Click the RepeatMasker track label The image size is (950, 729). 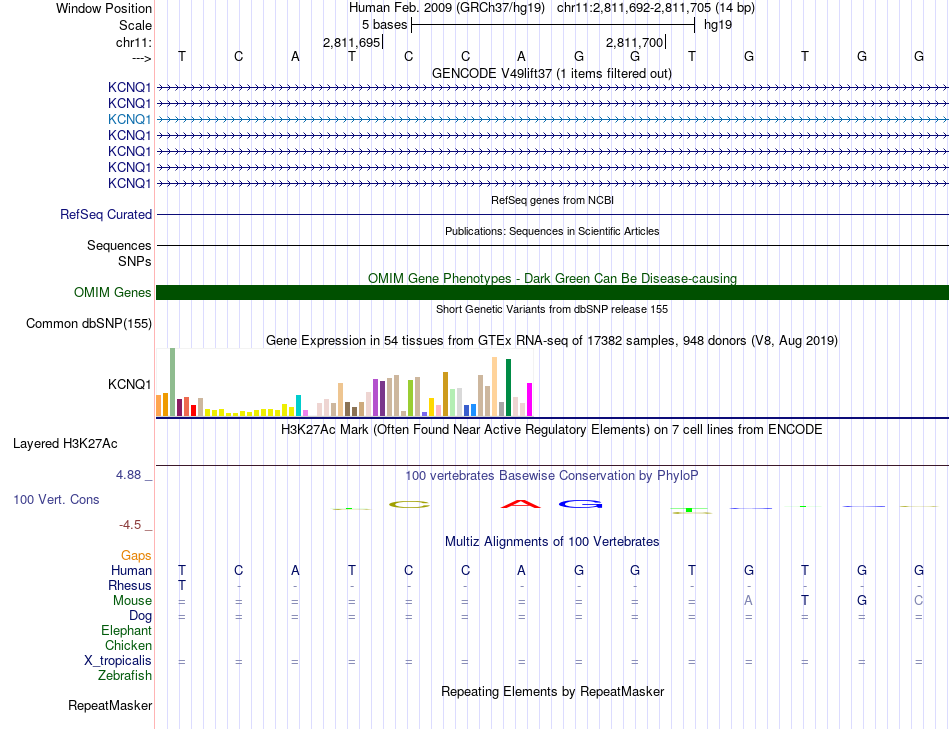tap(110, 705)
